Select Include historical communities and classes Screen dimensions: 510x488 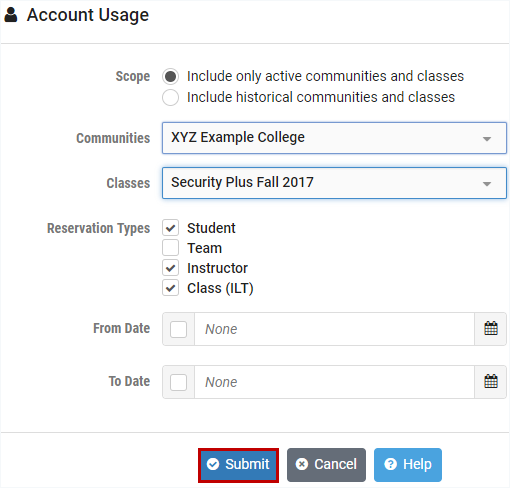(170, 97)
